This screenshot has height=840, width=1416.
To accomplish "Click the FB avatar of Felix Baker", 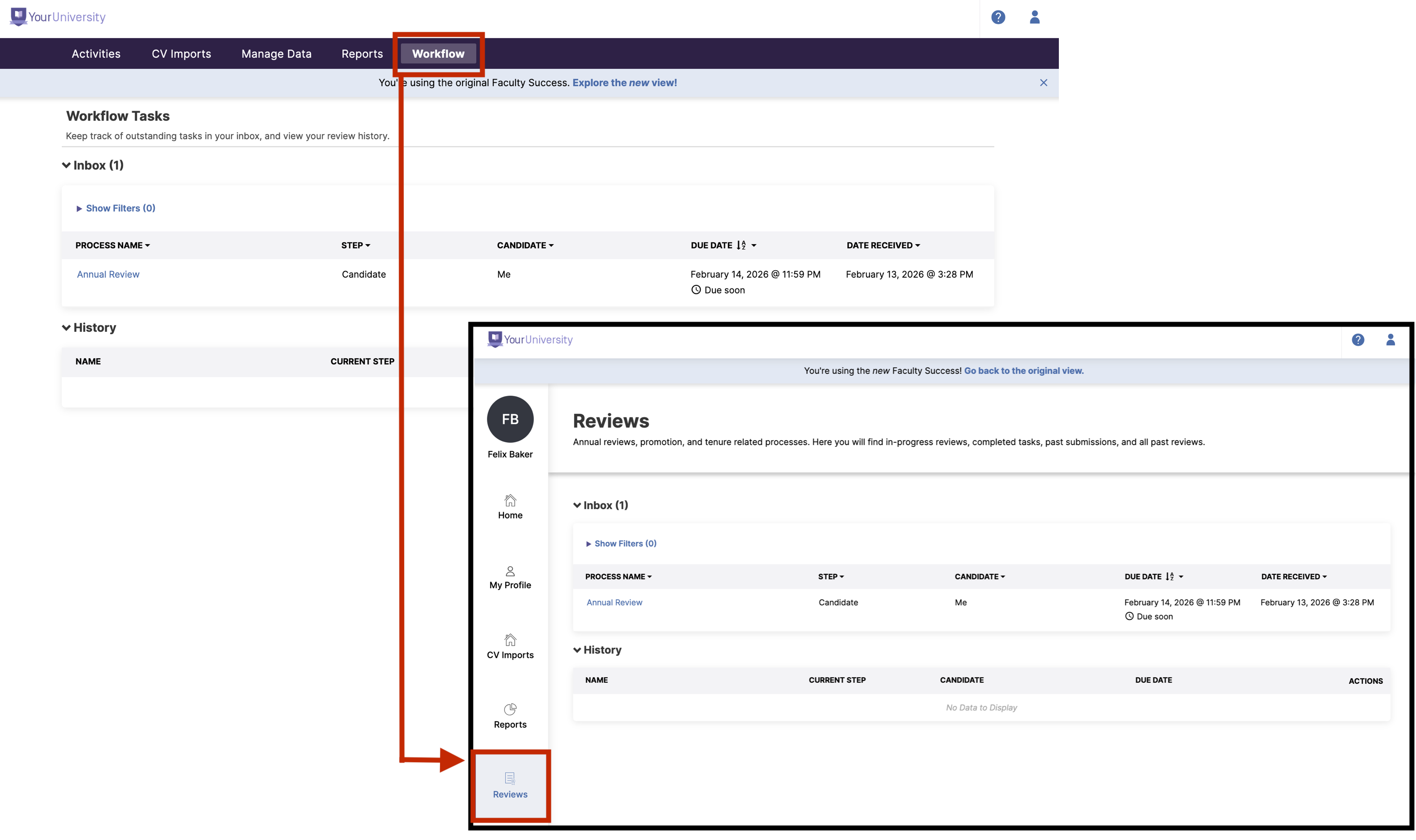I will (510, 419).
